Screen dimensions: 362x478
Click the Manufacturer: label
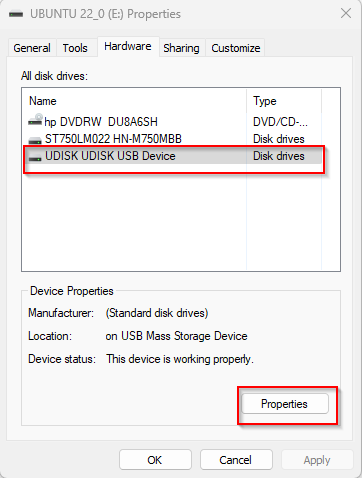(x=61, y=313)
